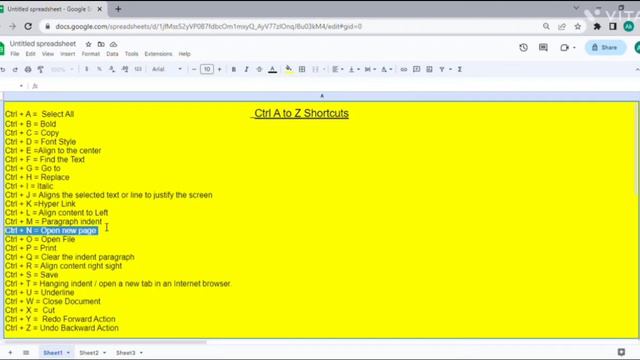Insert a chart from the toolbar
Image resolution: width=640 pixels, height=360 pixels.
429,69
